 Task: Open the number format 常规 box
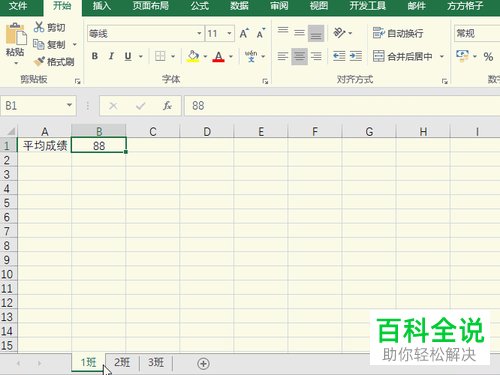click(477, 33)
